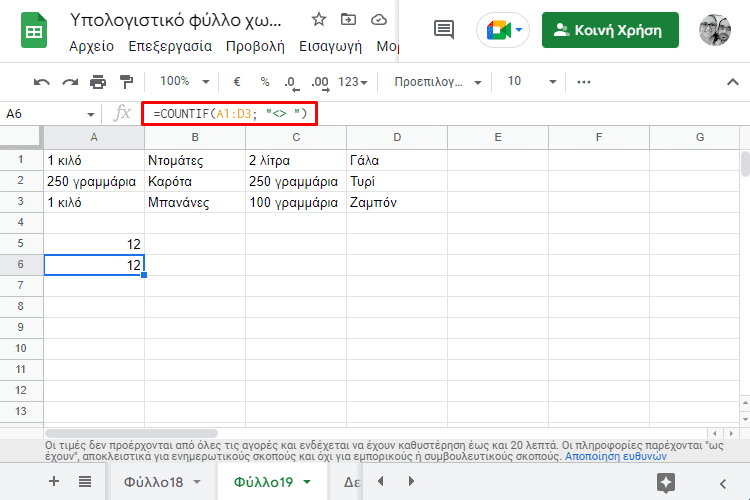The width and height of the screenshot is (750, 500).
Task: Move document using folder icon
Action: coord(348,20)
